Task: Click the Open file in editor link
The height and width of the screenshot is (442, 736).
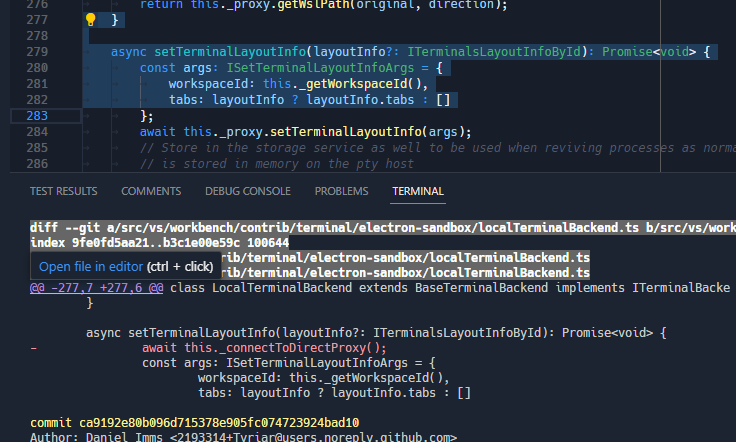Action: click(x=90, y=266)
